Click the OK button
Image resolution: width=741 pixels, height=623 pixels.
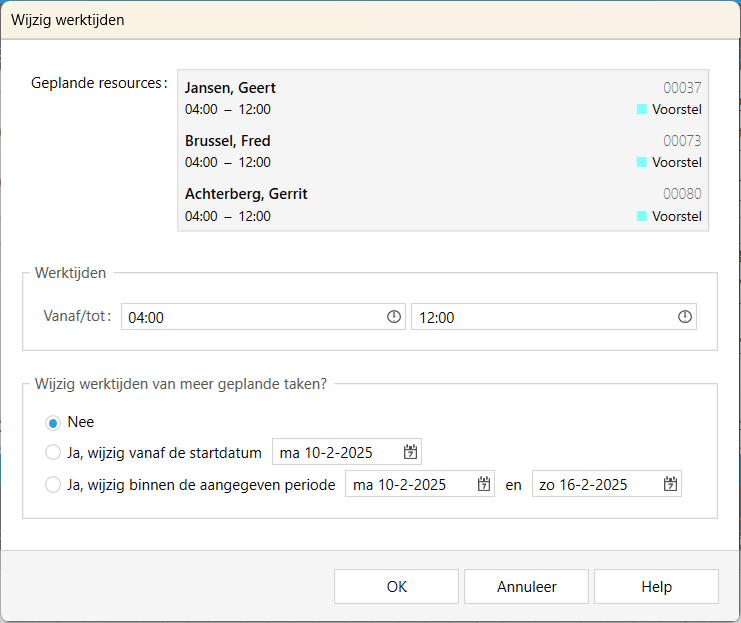[396, 587]
